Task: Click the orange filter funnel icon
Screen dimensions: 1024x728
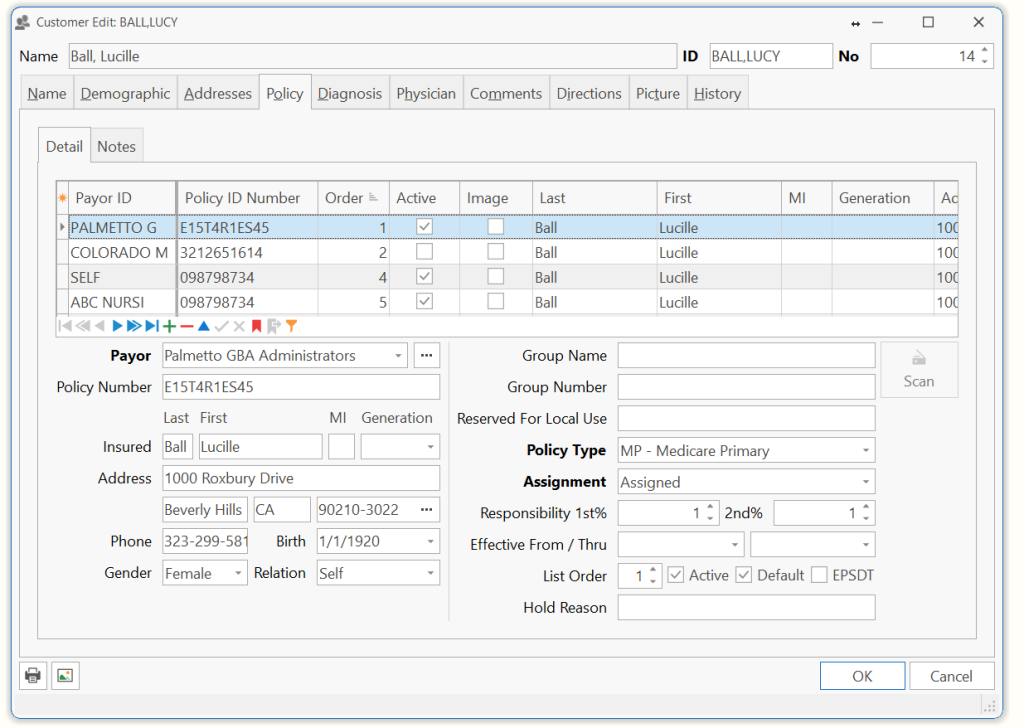Action: 291,326
